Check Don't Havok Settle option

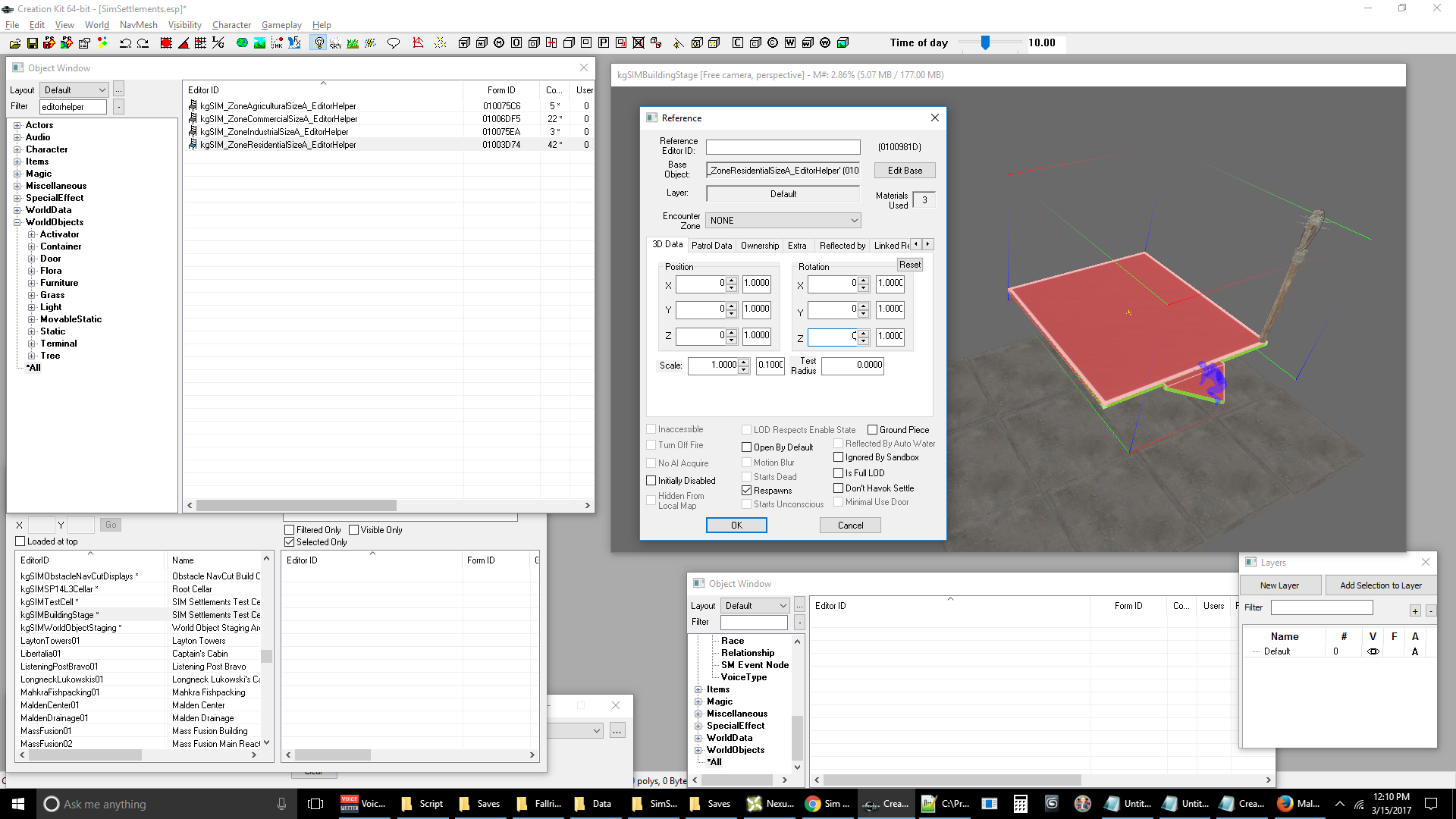pos(839,488)
